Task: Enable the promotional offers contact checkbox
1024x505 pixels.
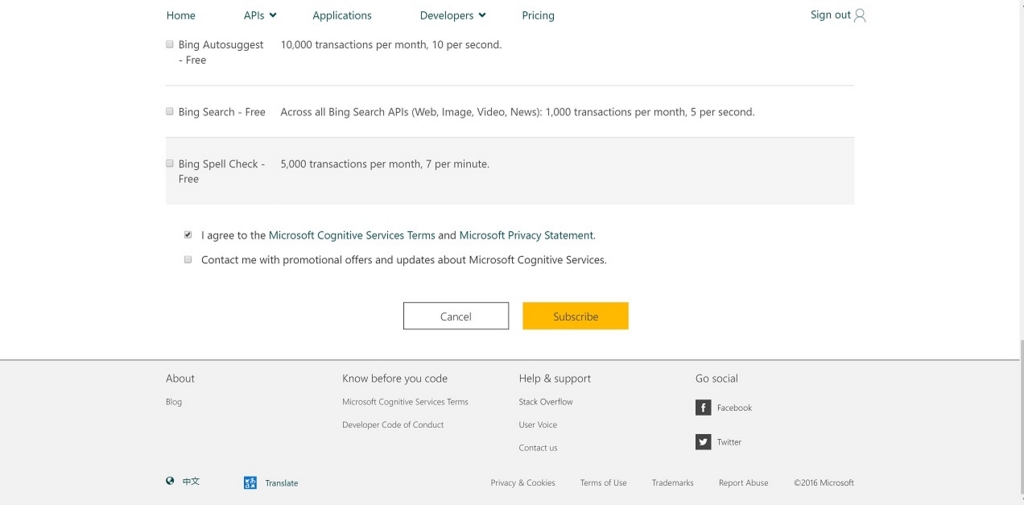Action: click(188, 259)
